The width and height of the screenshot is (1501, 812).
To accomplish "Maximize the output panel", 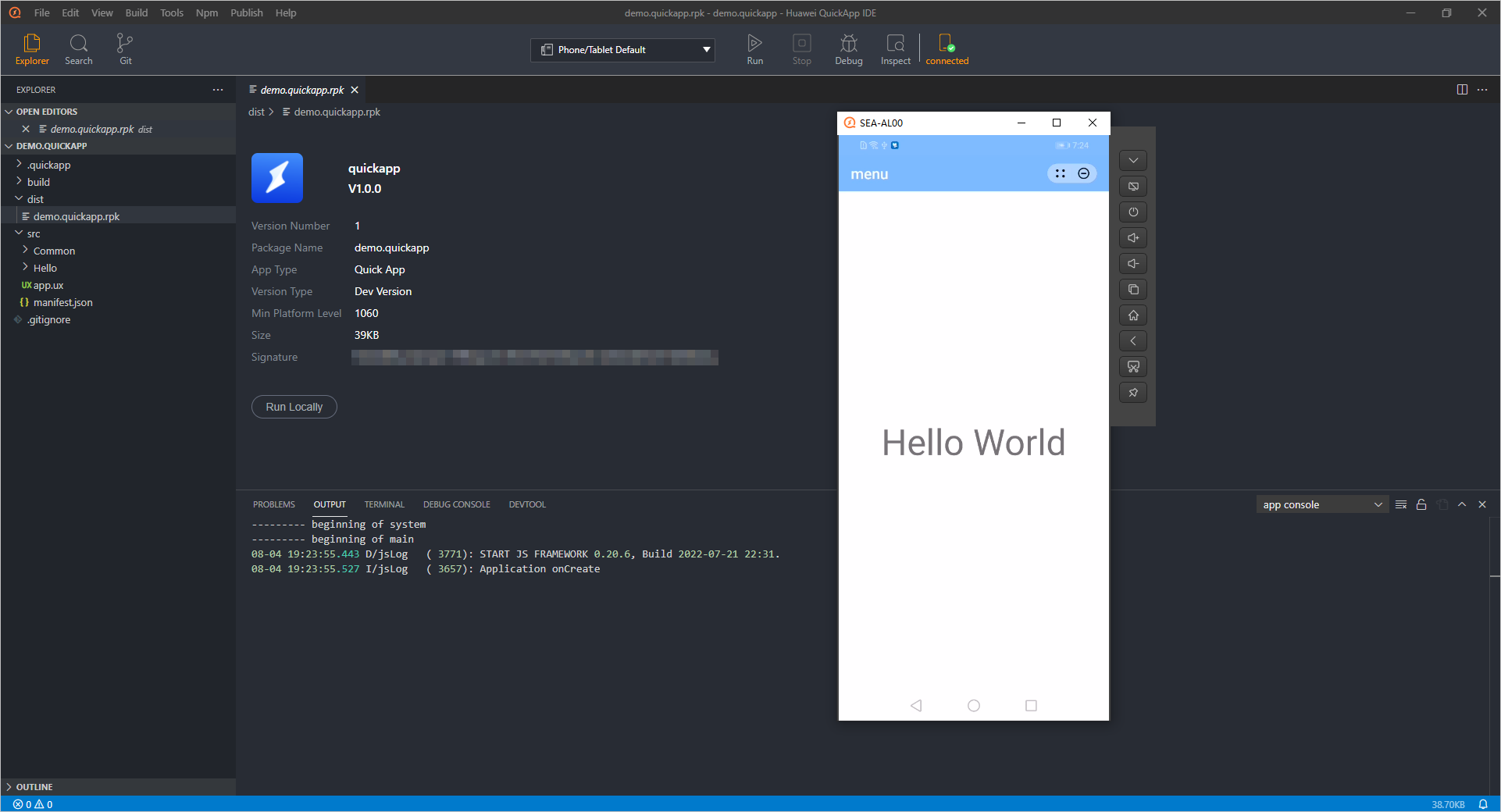I will pyautogui.click(x=1462, y=505).
